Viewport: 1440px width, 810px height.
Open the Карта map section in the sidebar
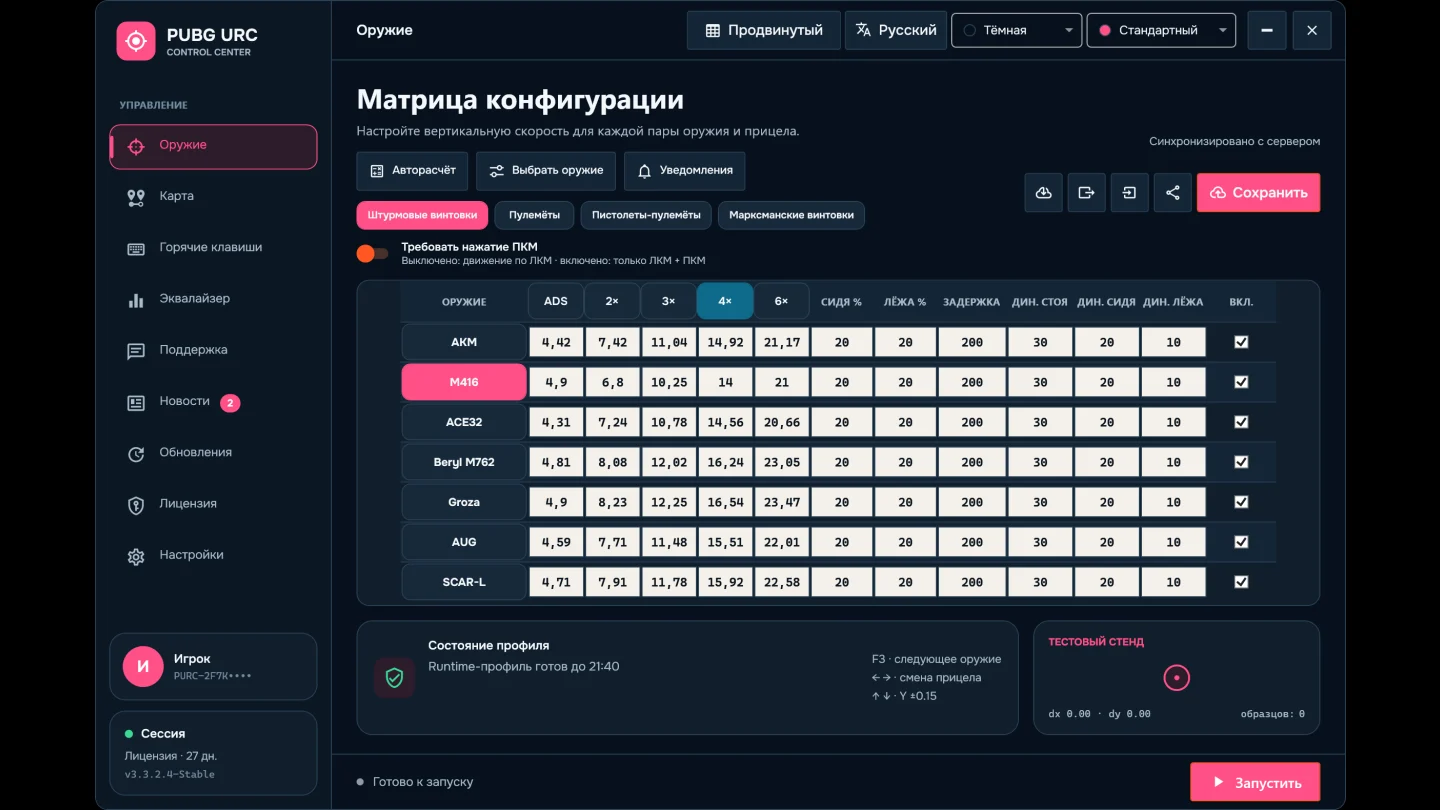click(x=213, y=196)
